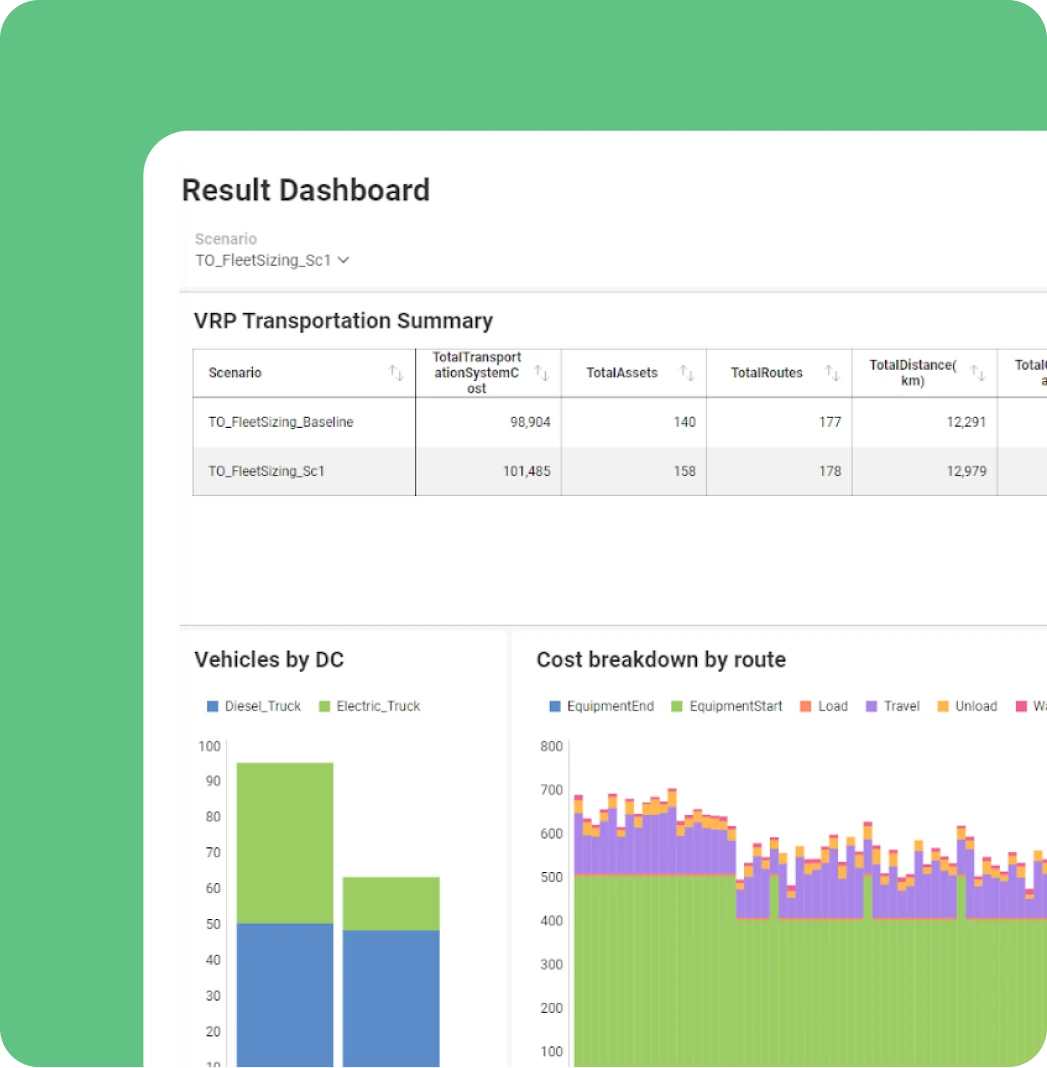The width and height of the screenshot is (1047, 1068).
Task: Toggle Unload legend series
Action: click(x=967, y=706)
